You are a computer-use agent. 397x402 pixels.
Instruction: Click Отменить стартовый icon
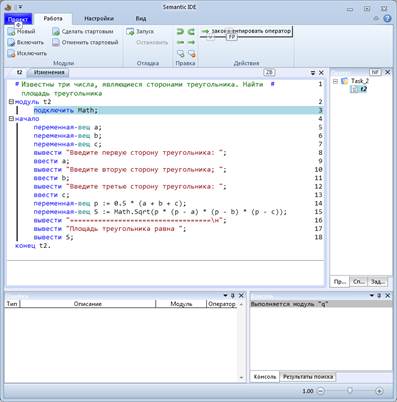pyautogui.click(x=56, y=42)
